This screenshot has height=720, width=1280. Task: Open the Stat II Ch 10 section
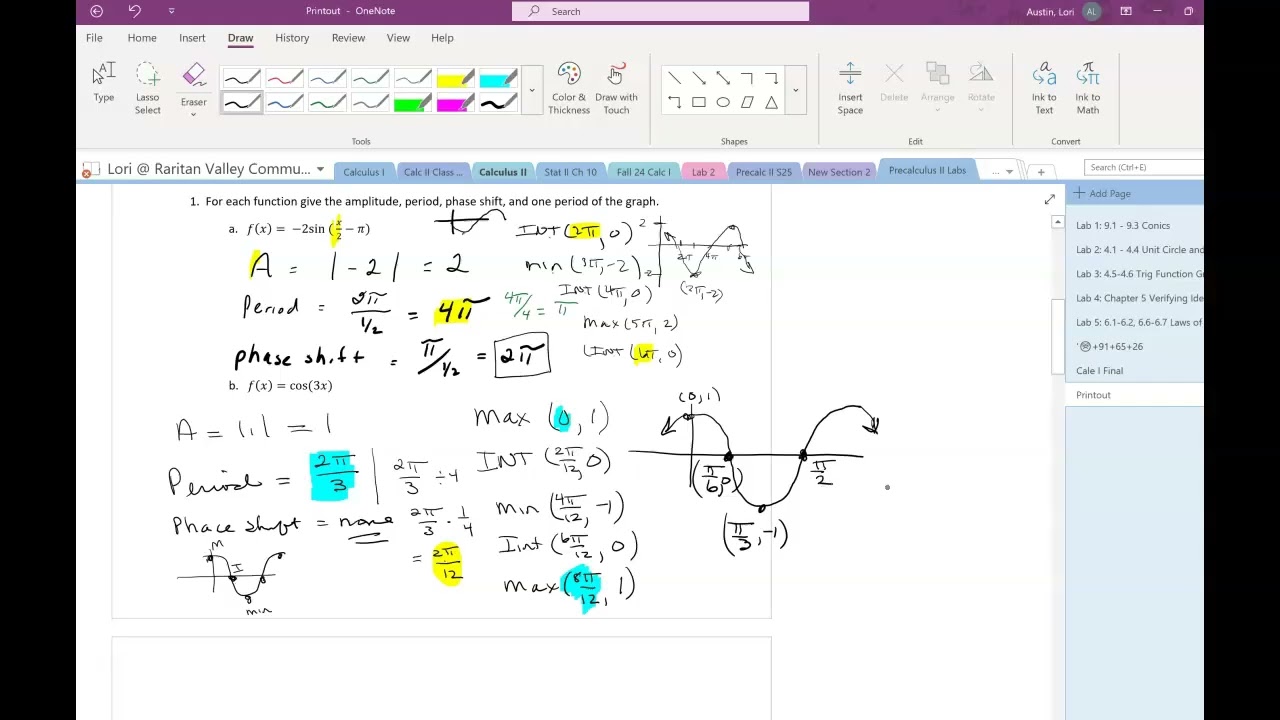(570, 172)
